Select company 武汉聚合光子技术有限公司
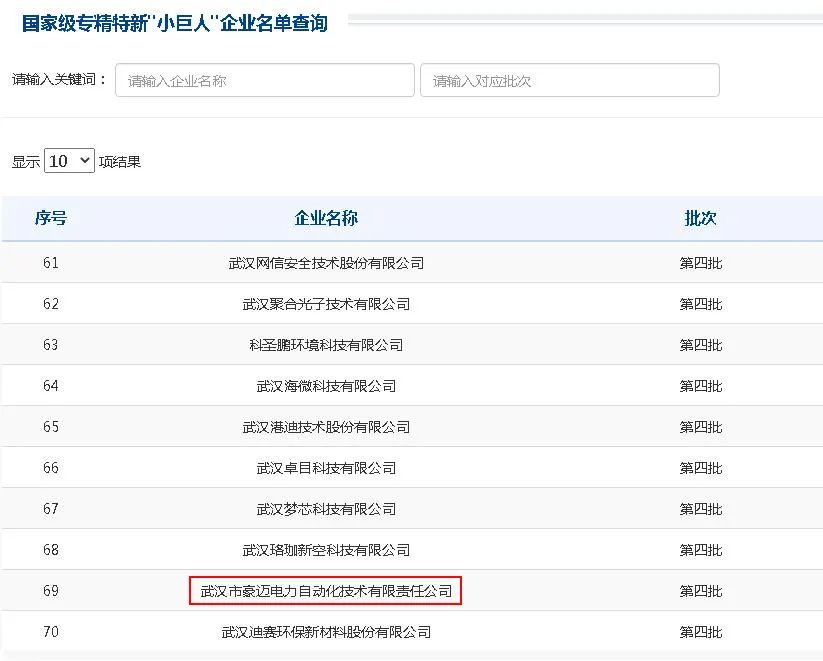This screenshot has width=823, height=661. (x=326, y=304)
